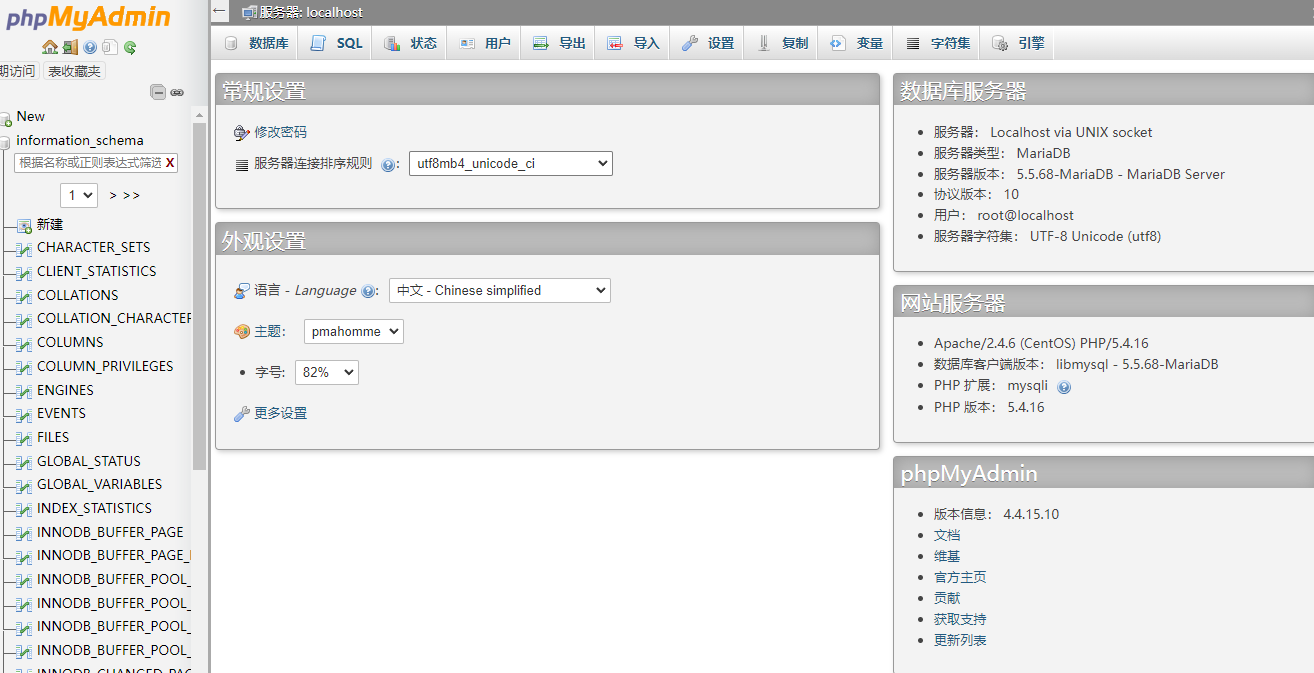Open the font size dropdown showing 82%
The width and height of the screenshot is (1314, 673).
pos(326,372)
